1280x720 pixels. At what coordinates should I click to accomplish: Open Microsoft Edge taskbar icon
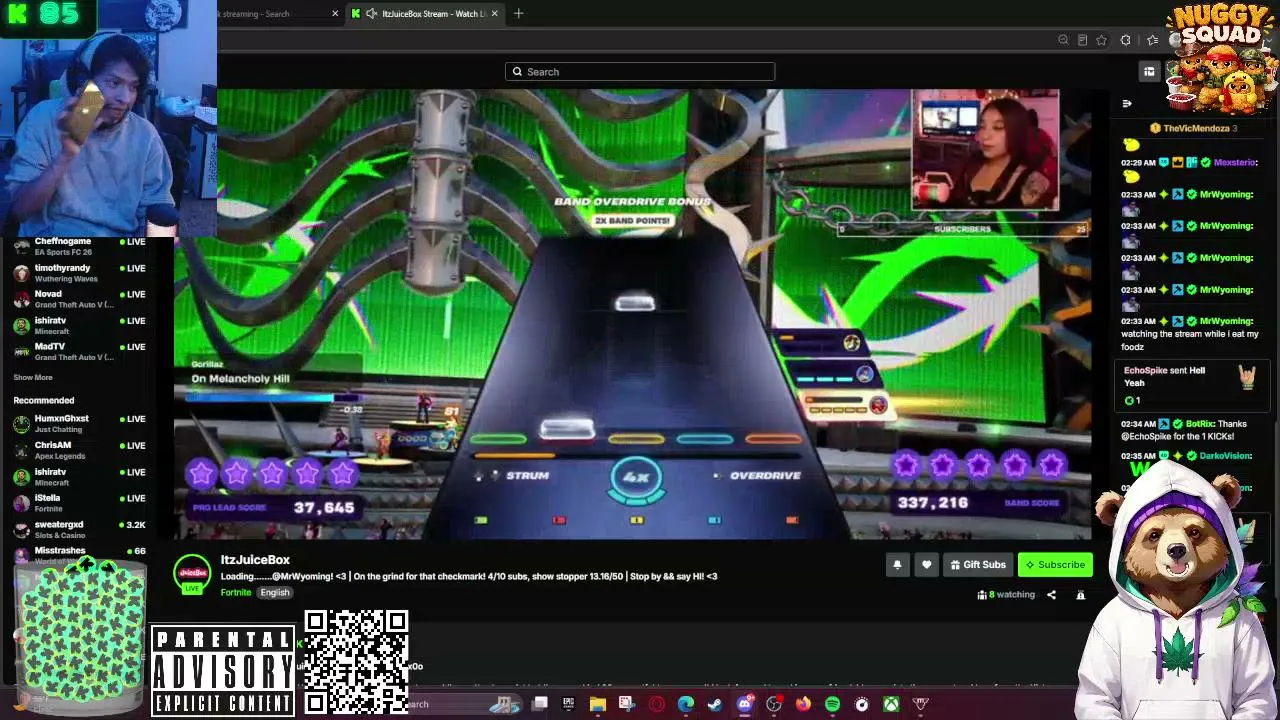[686, 704]
